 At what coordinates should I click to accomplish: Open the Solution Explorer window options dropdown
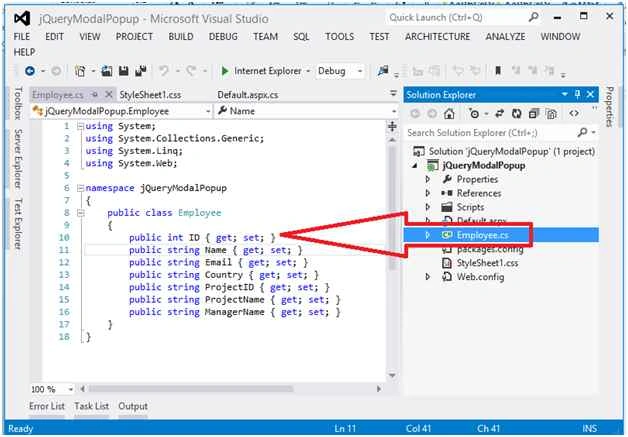point(564,95)
